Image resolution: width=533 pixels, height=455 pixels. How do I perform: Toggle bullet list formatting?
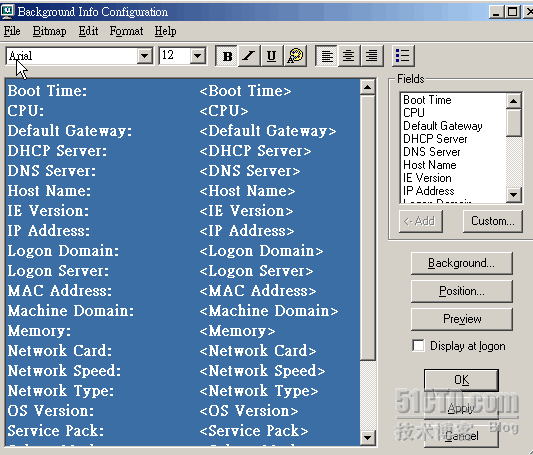tap(403, 56)
